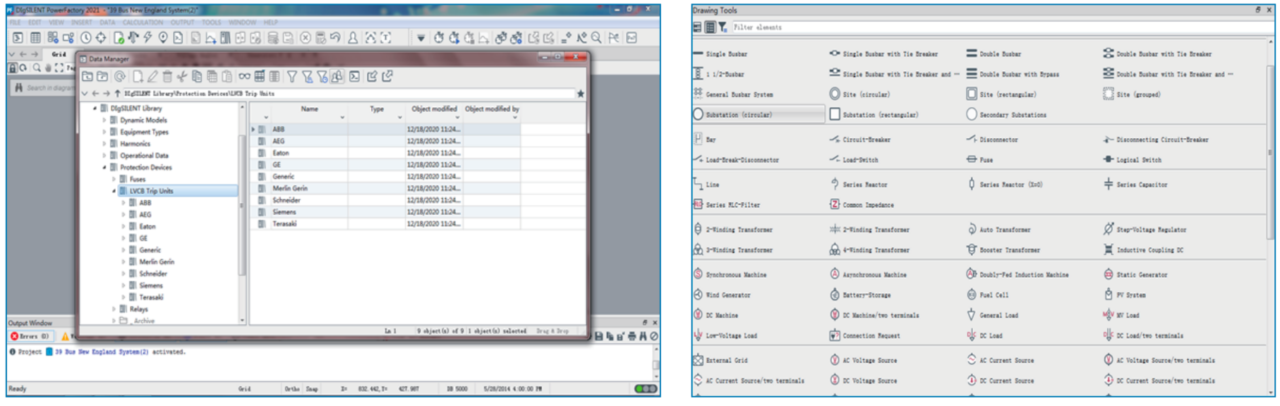The width and height of the screenshot is (1280, 406).
Task: Expand the Fuses tree node
Action: [112, 178]
